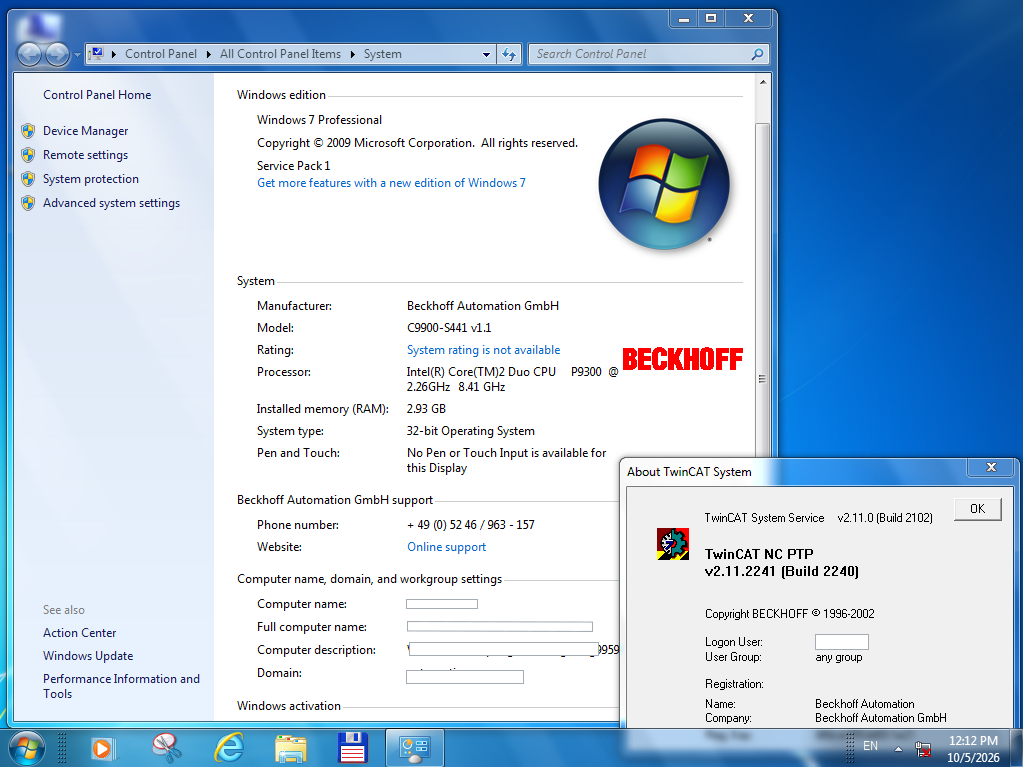This screenshot has width=1023, height=767.
Task: Open Device Manager from the sidebar
Action: (85, 131)
